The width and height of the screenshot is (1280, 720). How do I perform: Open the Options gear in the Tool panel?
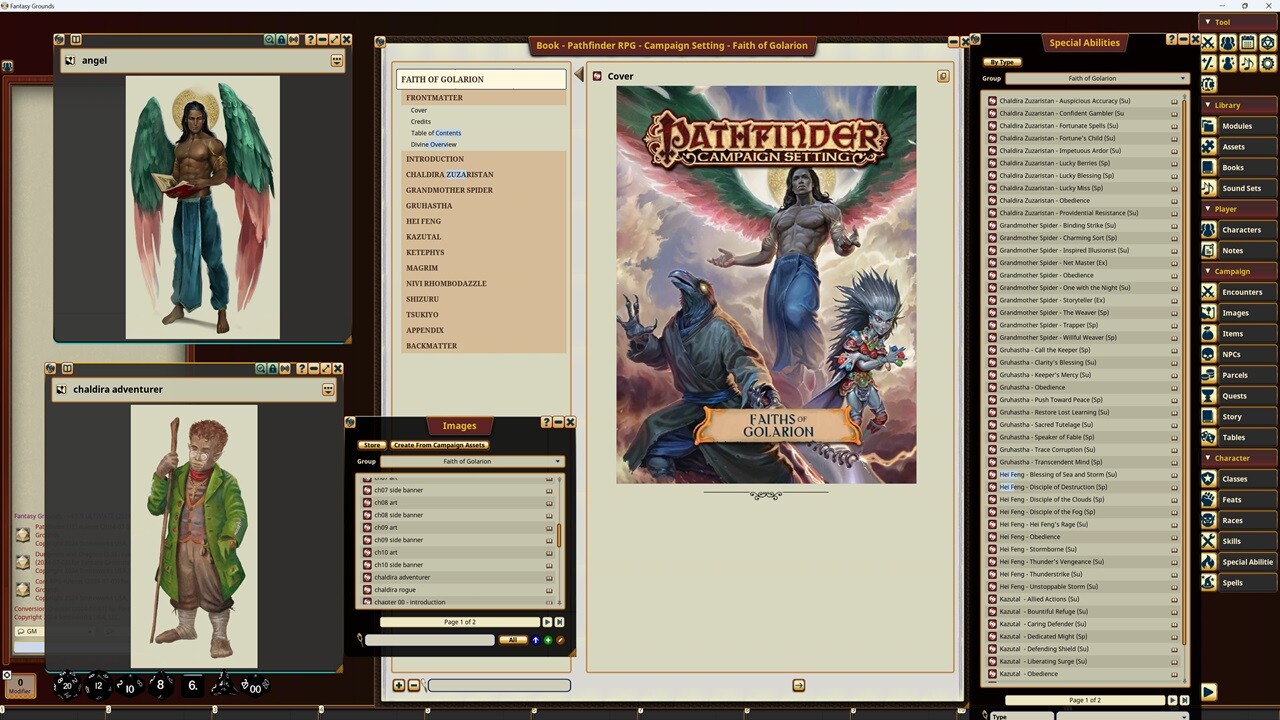(x=1268, y=63)
